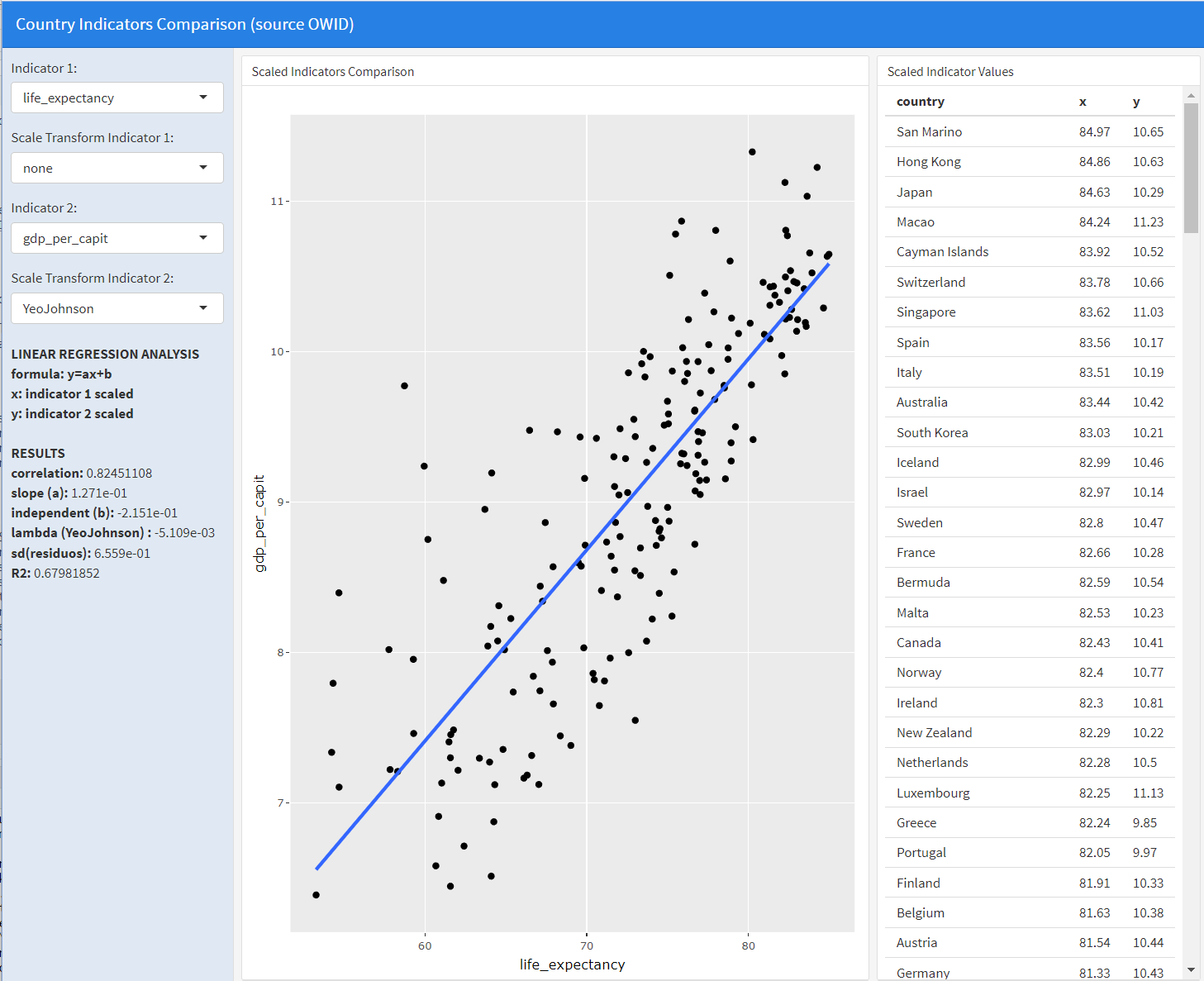Click the caret icon on the life_expectancy selector
The width and height of the screenshot is (1204, 981).
[203, 98]
